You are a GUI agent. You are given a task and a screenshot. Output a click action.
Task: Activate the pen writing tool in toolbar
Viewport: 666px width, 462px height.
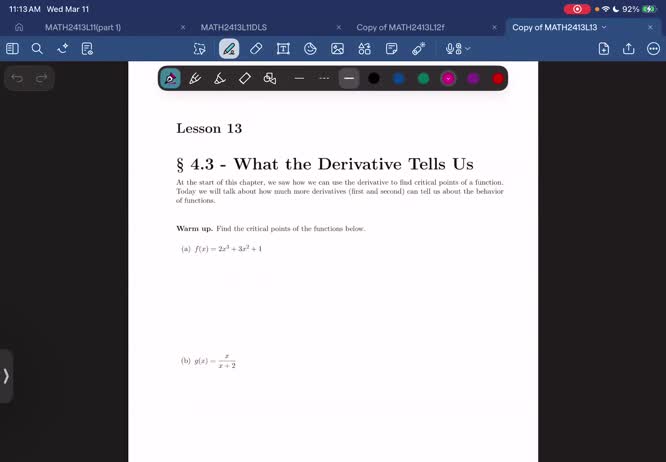pos(229,49)
